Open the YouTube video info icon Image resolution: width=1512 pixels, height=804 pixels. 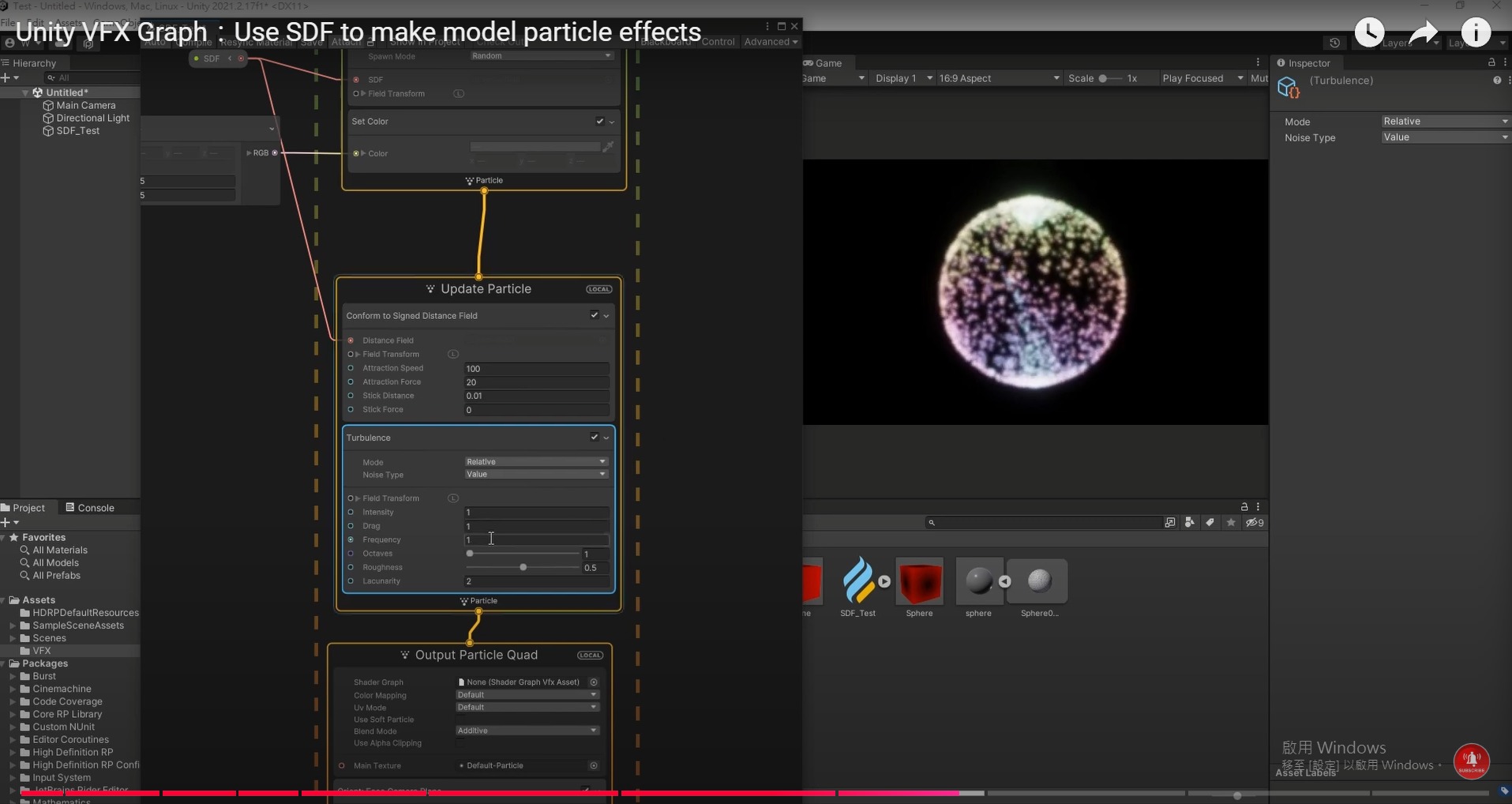(1476, 32)
